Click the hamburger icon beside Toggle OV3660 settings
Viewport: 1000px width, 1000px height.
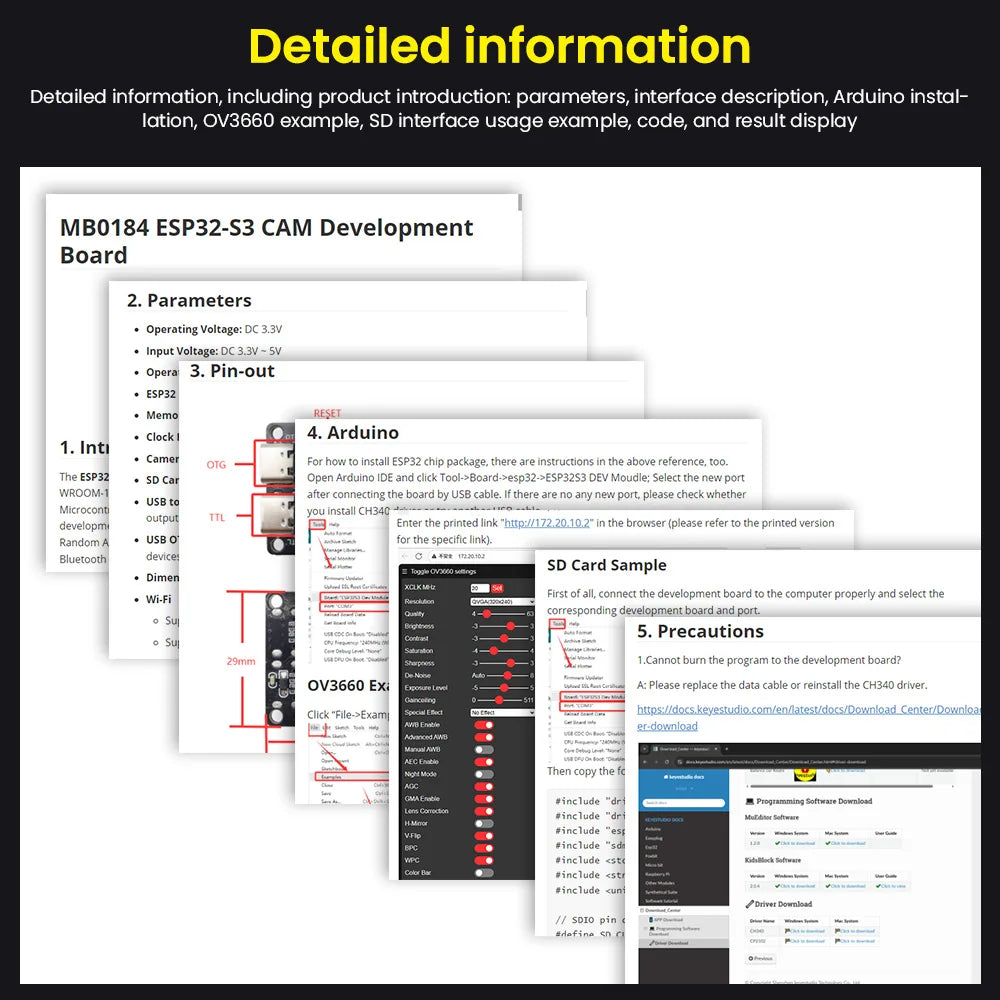pos(404,571)
